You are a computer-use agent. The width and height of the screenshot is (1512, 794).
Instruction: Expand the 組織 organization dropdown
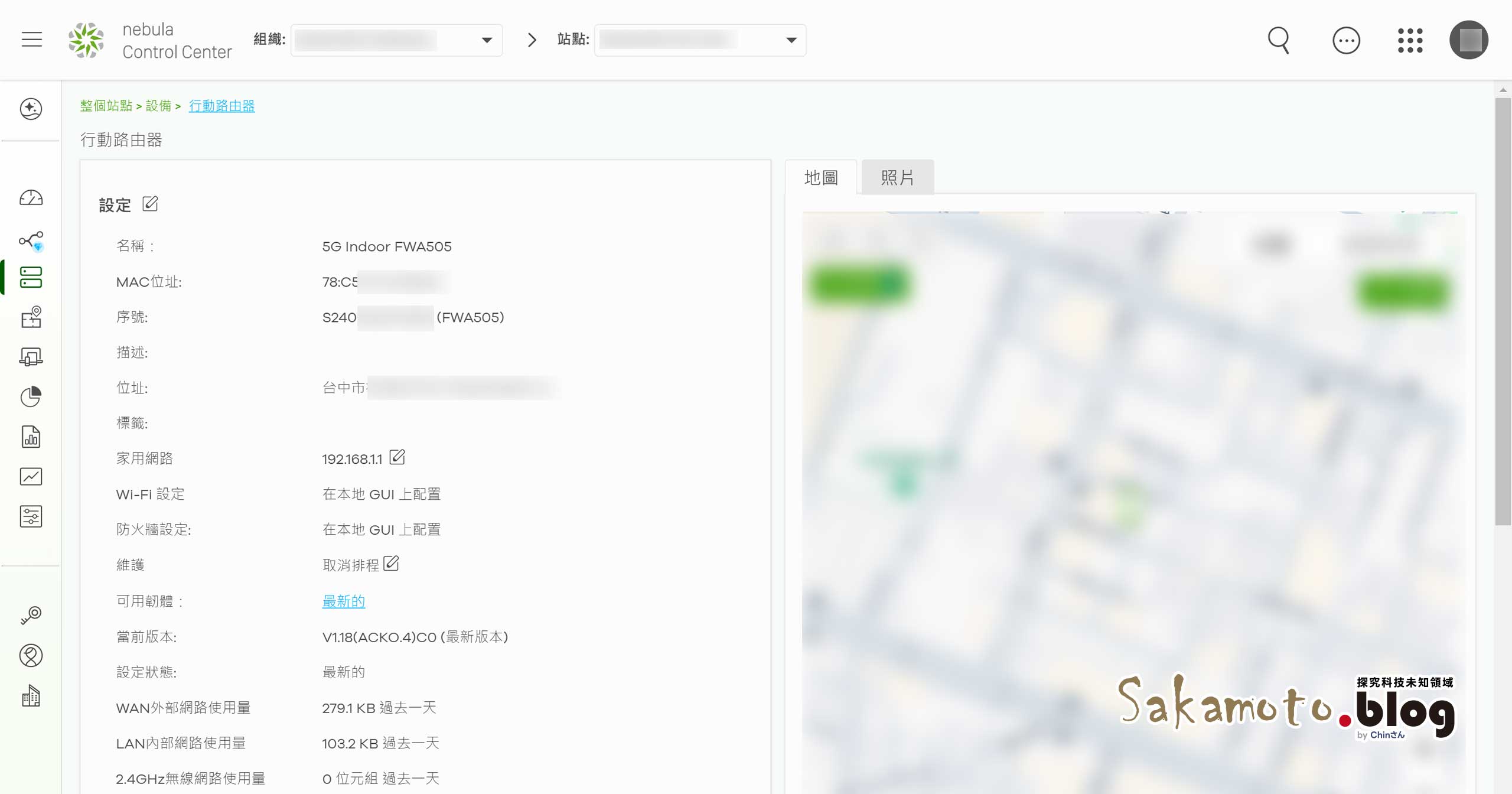coord(396,40)
